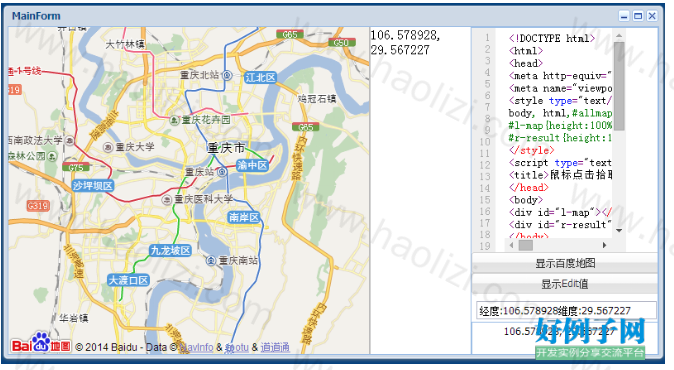
Task: Click the code editor scroll-left arrow
Action: 512,245
